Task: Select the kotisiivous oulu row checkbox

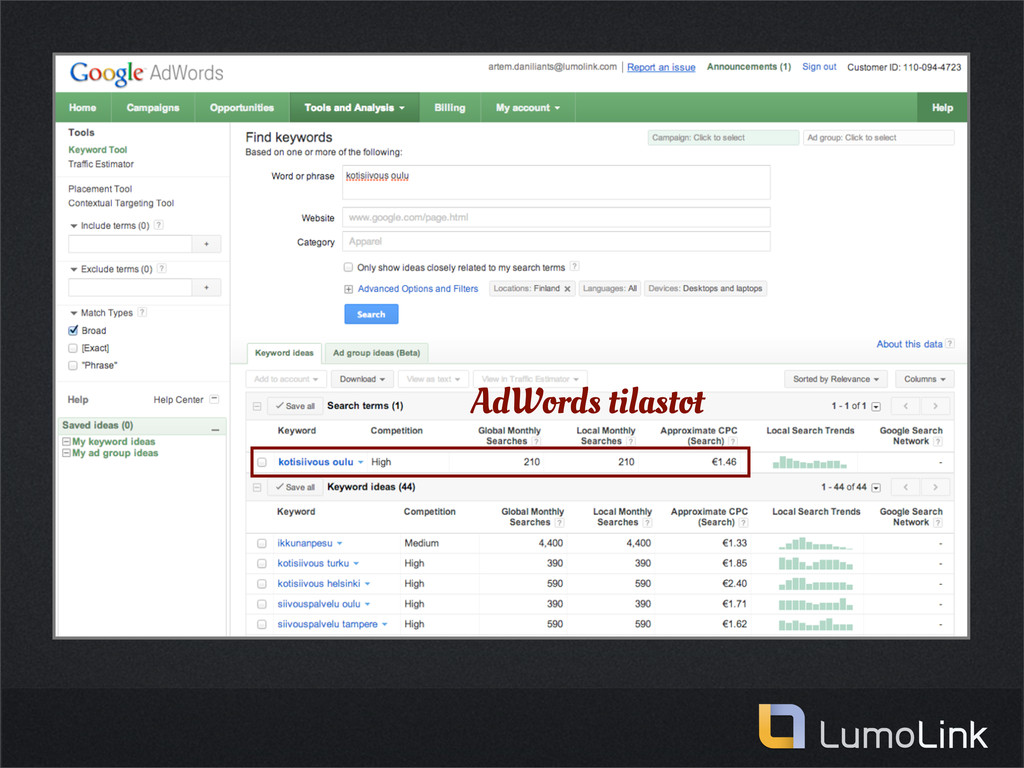Action: (262, 462)
